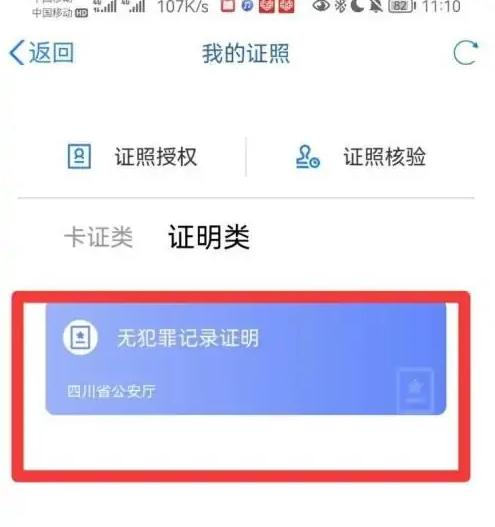Tap the moon do-not-disturb status icon
The width and height of the screenshot is (495, 527).
[x=357, y=6]
